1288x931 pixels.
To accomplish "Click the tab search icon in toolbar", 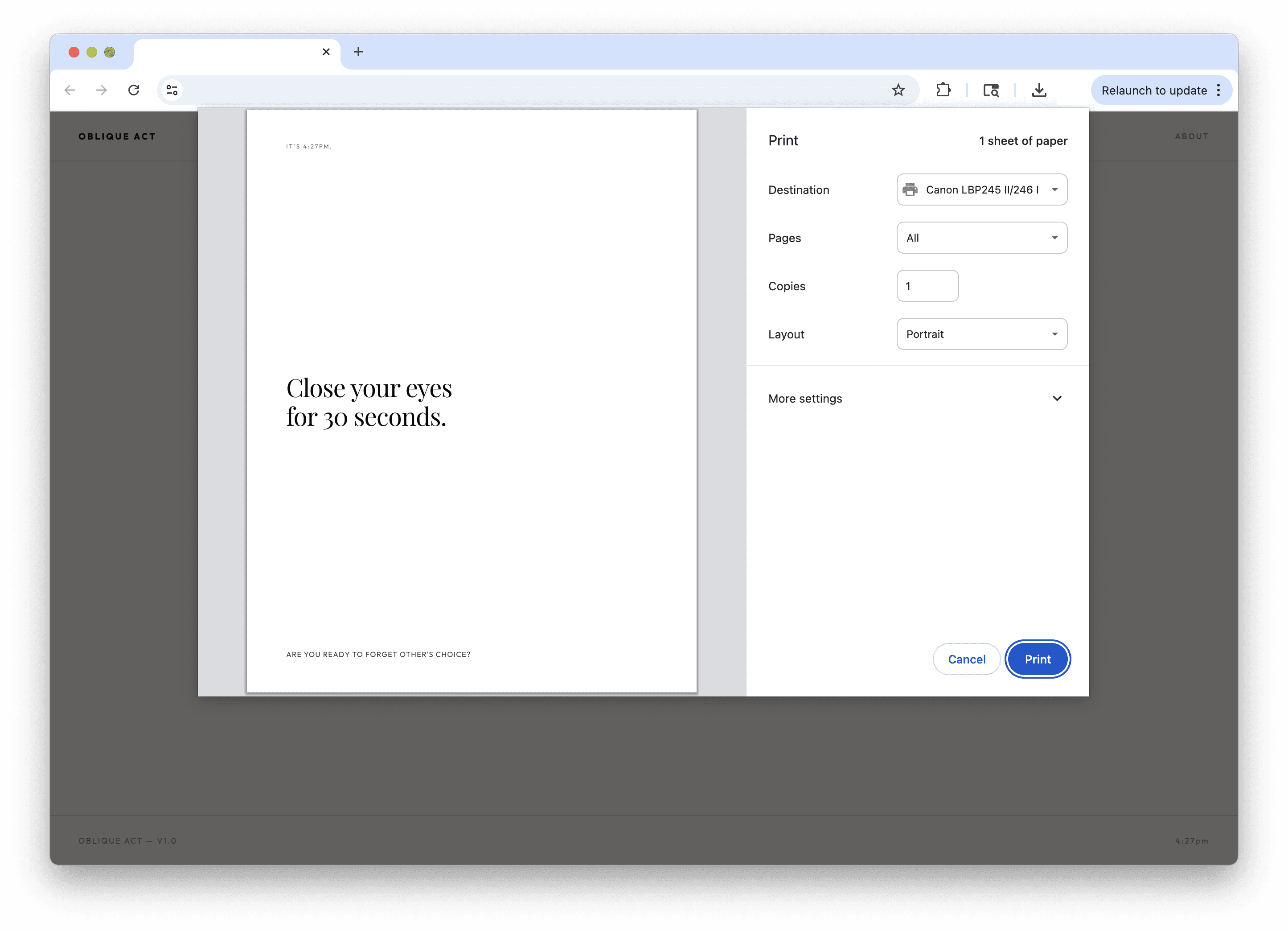I will [991, 91].
